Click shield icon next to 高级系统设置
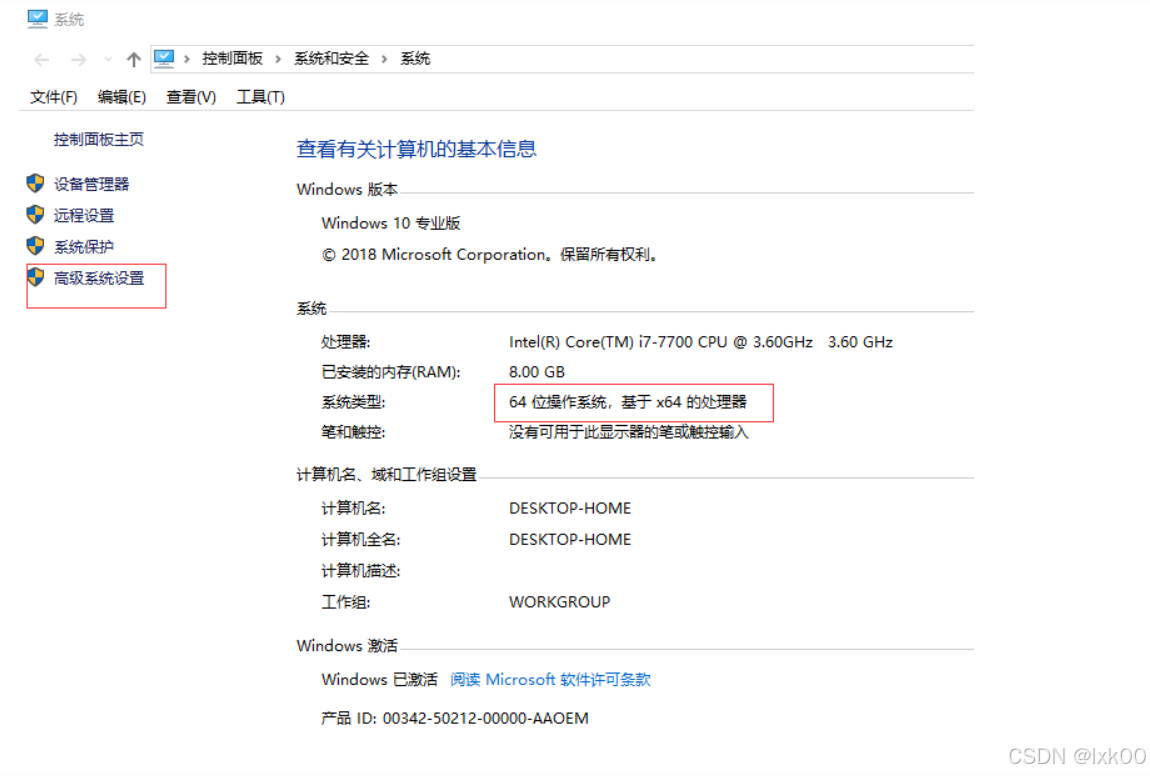The image size is (1150, 776). coord(35,277)
